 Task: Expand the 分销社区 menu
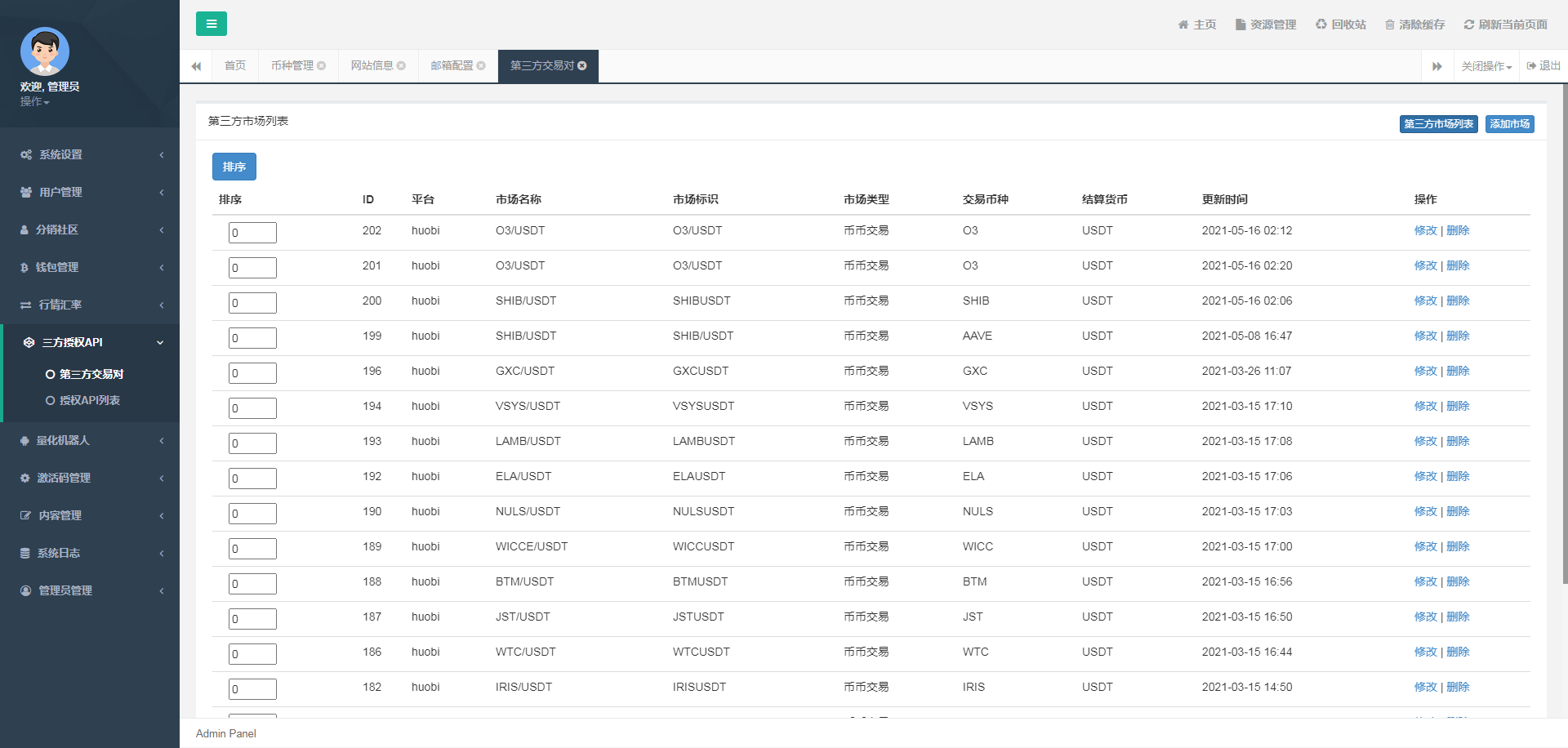(x=90, y=229)
